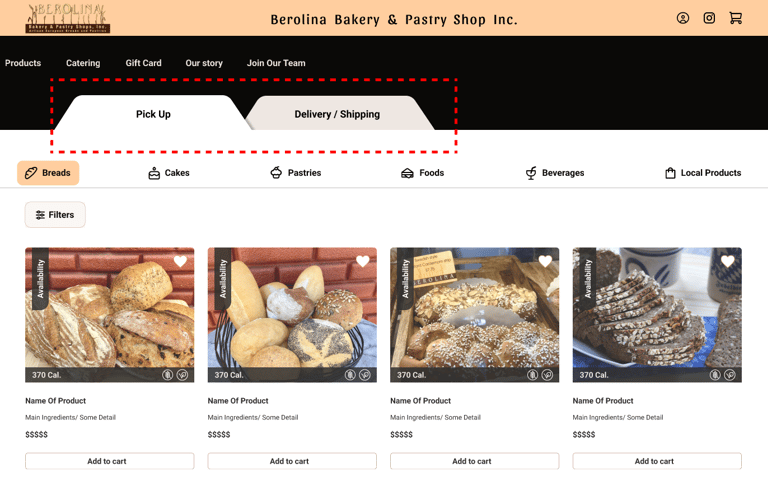The image size is (768, 495).
Task: Select the Pick Up tab
Action: (152, 113)
